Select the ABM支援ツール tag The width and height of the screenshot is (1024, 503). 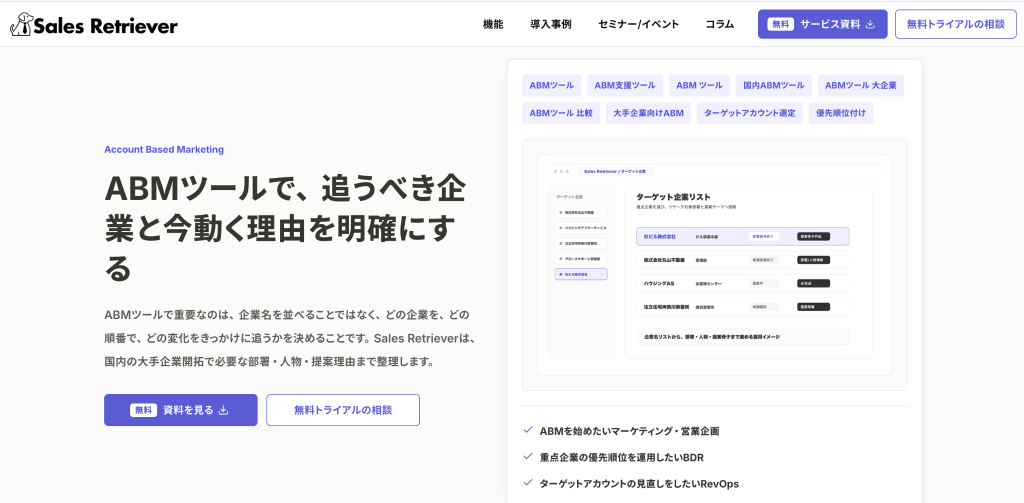point(625,86)
